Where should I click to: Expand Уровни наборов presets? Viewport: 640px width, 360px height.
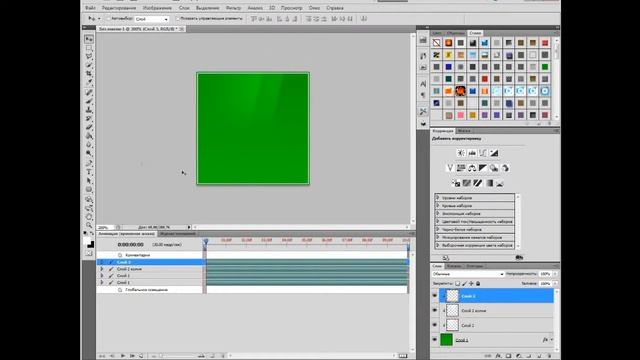pyautogui.click(x=438, y=198)
